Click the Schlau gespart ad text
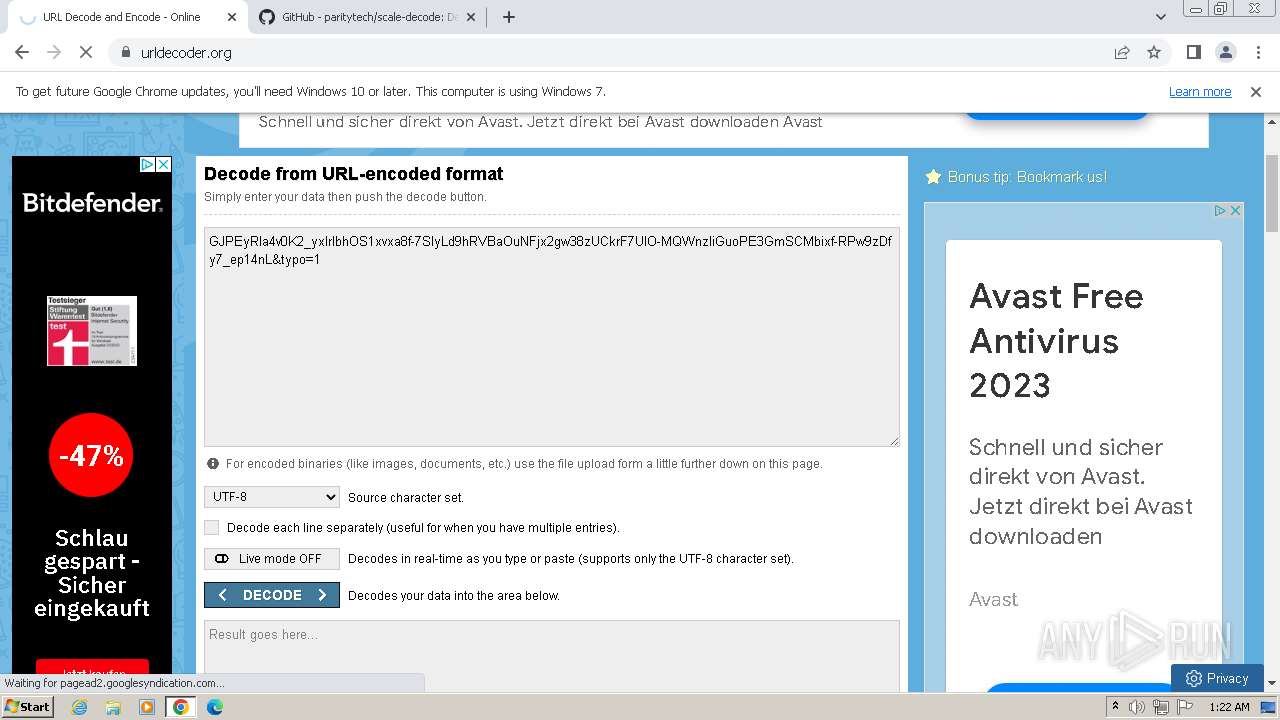This screenshot has width=1280, height=720. 92,573
